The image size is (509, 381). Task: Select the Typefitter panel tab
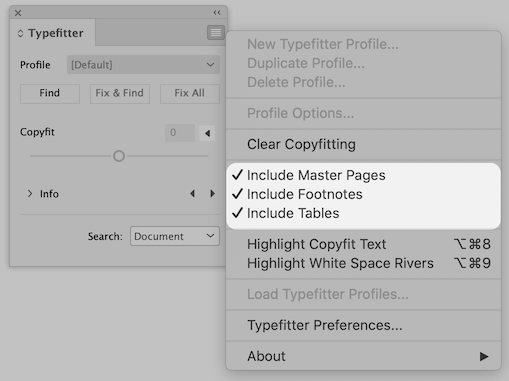click(52, 33)
